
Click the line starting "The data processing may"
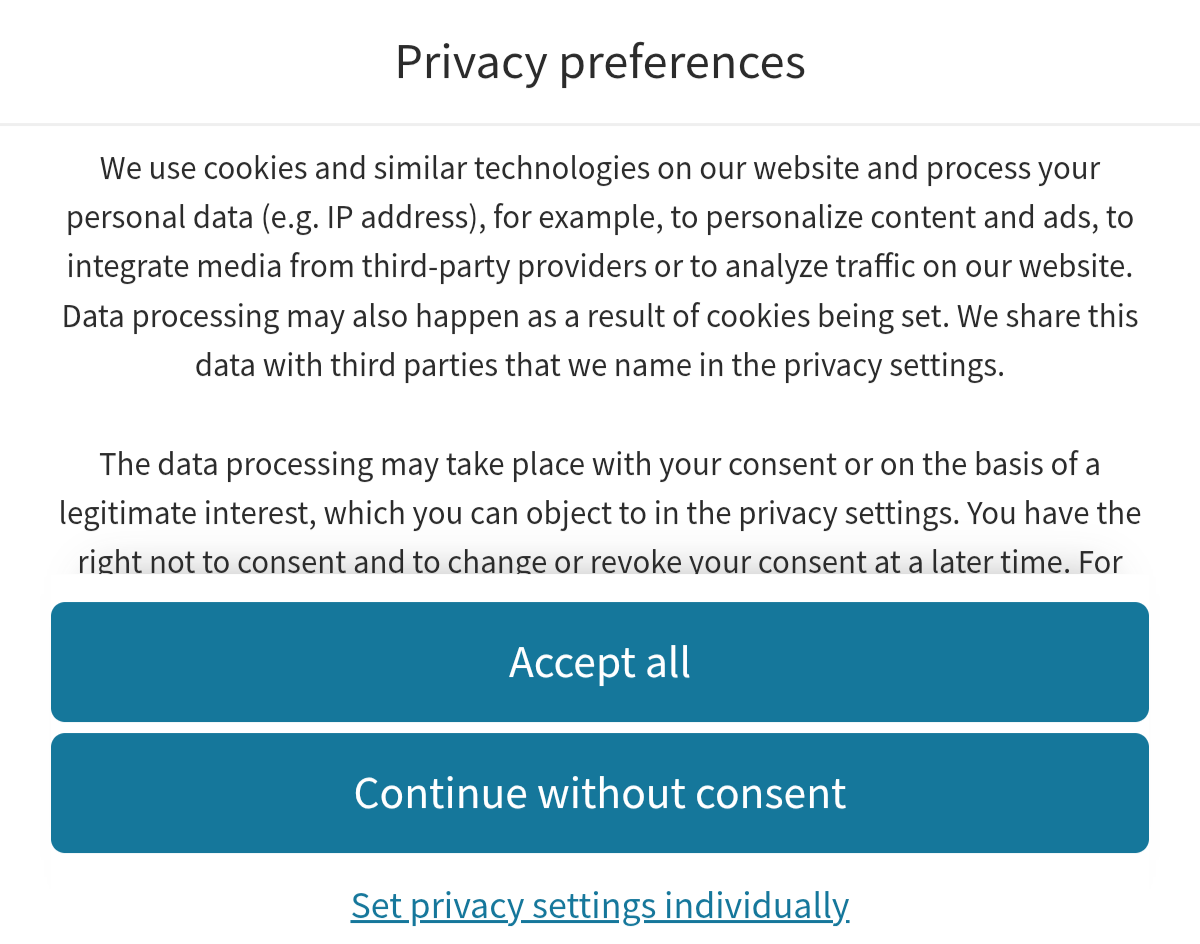pos(600,464)
